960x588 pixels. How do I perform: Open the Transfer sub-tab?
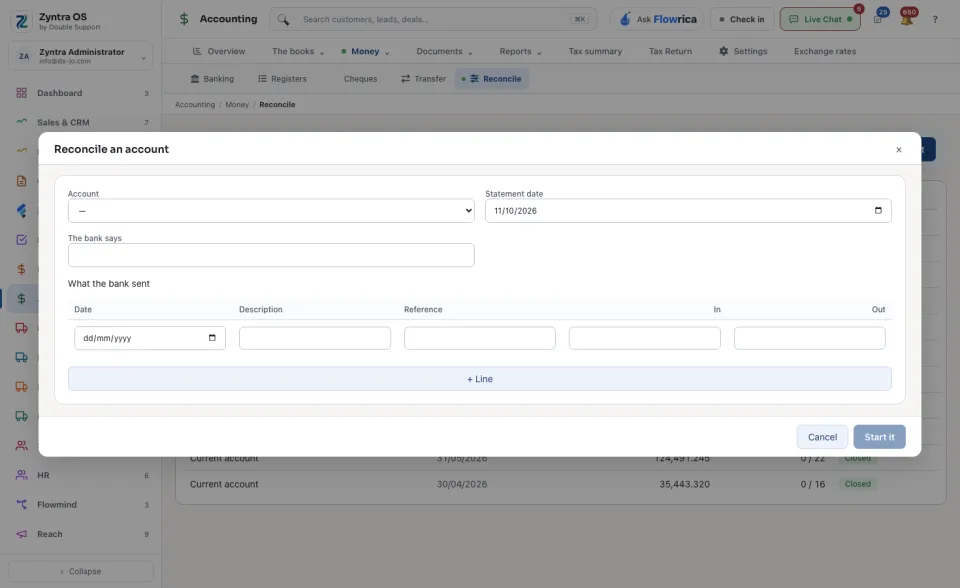[x=424, y=78]
